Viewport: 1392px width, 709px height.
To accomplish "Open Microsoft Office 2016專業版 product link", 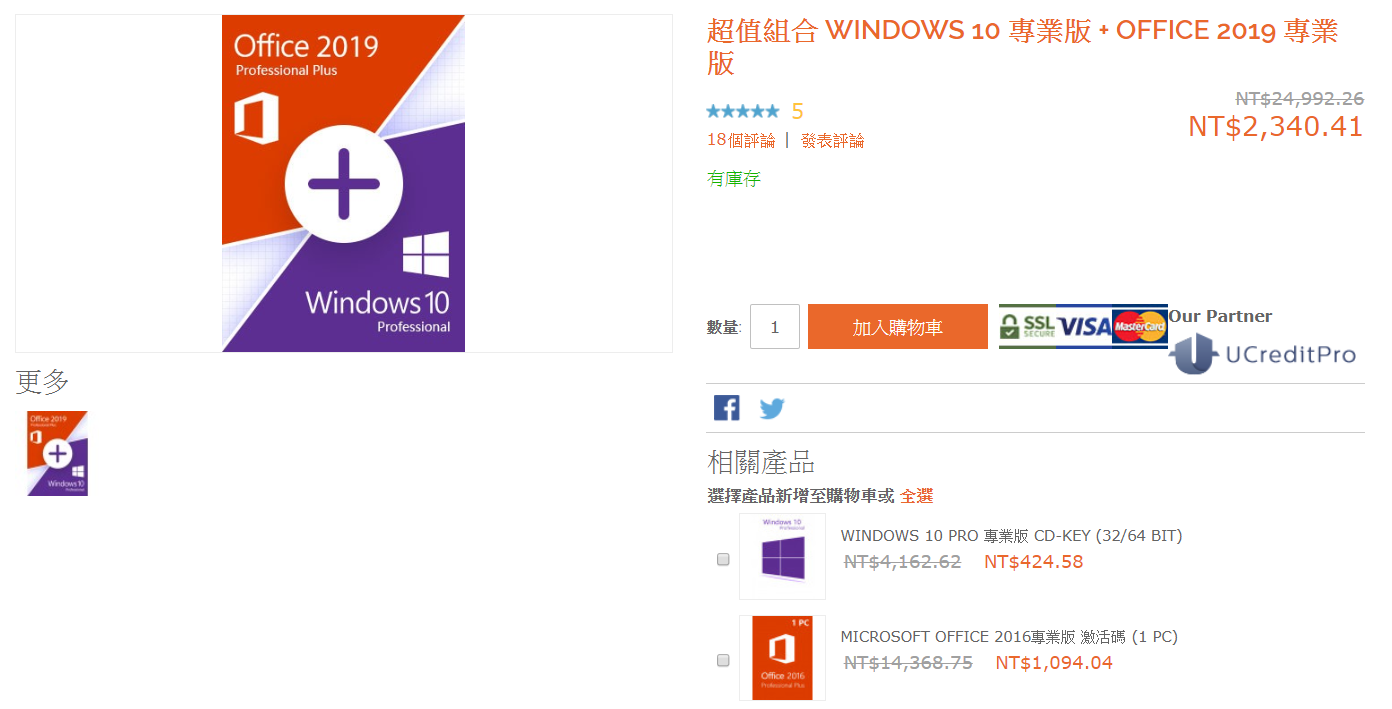I will (x=1008, y=637).
